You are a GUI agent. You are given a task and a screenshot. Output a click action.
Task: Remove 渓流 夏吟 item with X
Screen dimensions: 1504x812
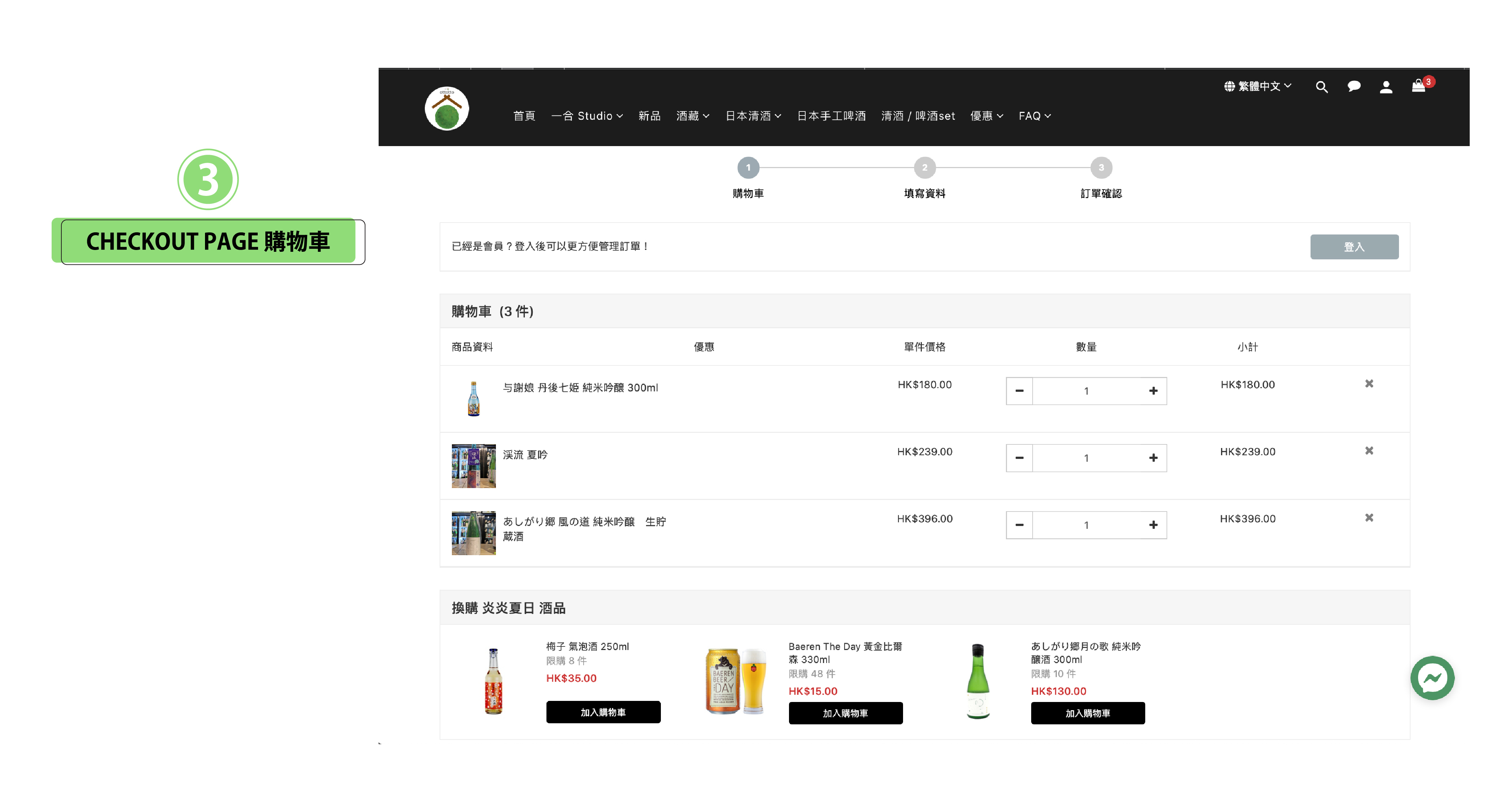tap(1369, 451)
